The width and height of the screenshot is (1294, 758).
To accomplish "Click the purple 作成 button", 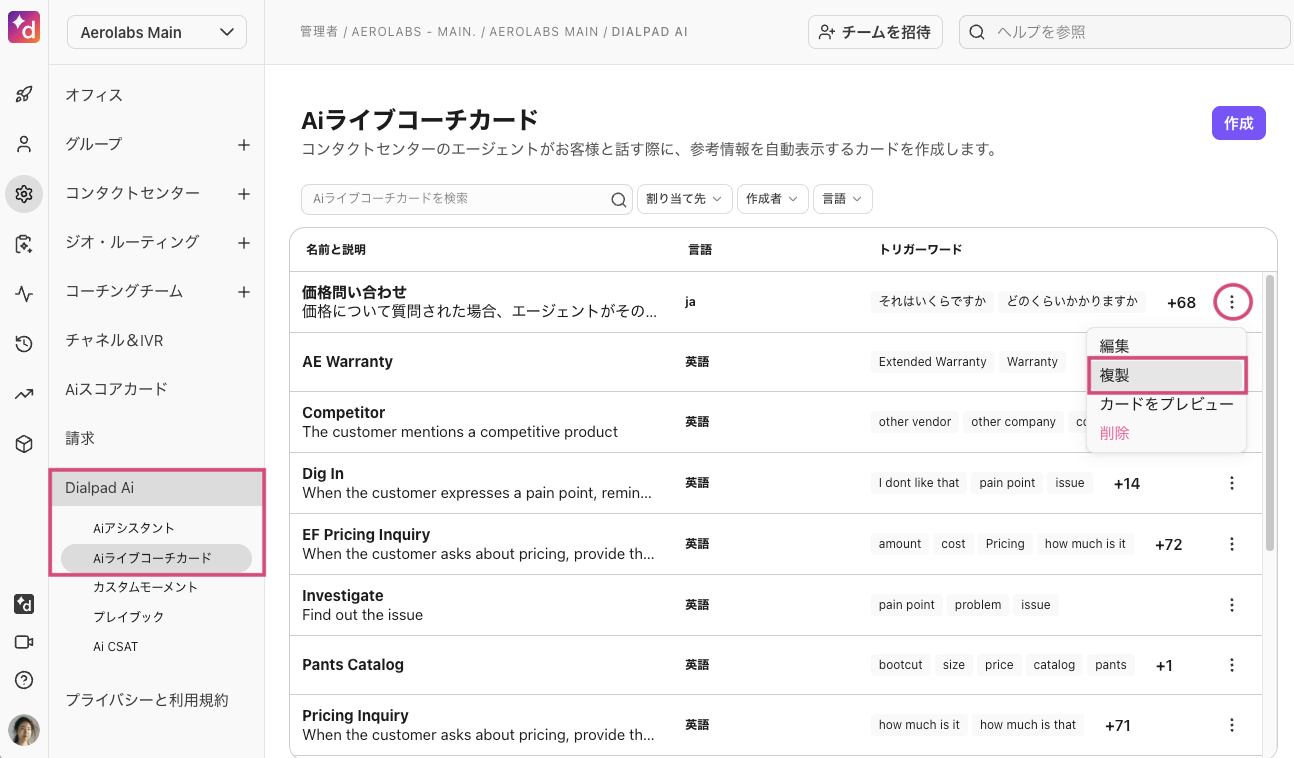I will coord(1238,123).
